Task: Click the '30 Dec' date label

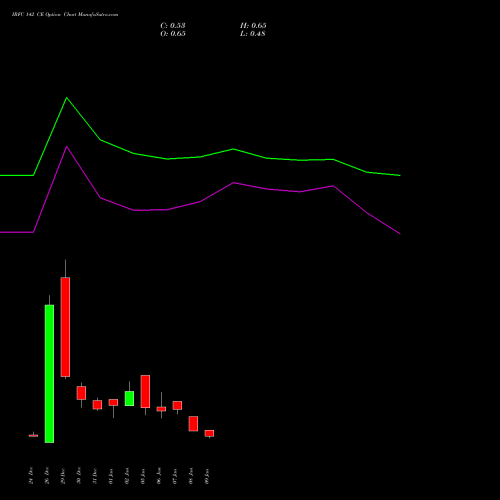Action: (x=79, y=476)
